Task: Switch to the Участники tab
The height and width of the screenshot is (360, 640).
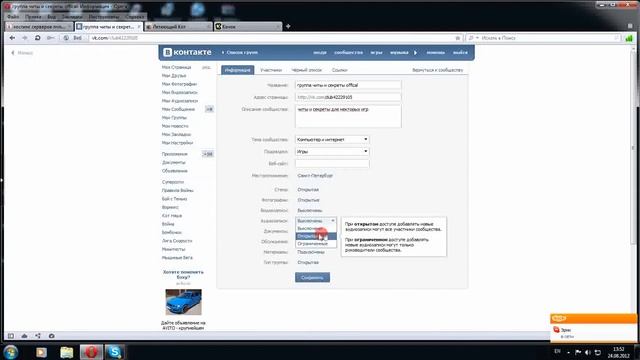Action: click(271, 70)
